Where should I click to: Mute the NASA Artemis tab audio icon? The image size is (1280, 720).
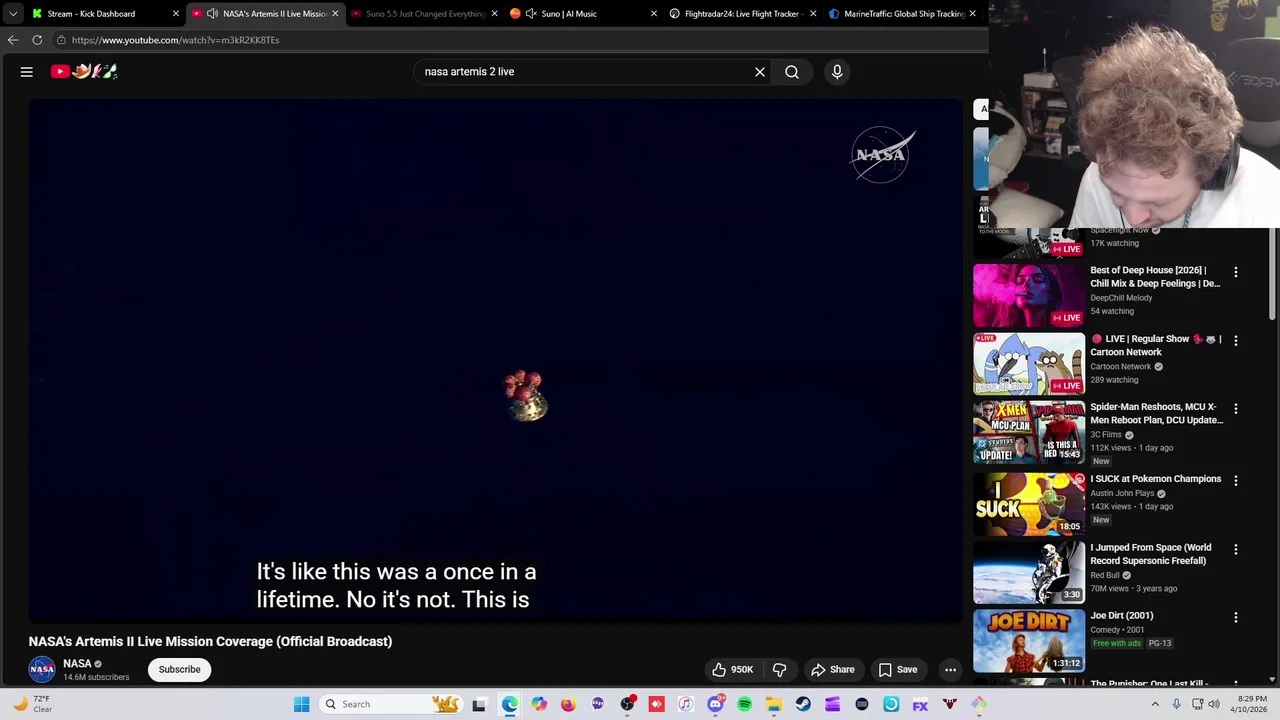(212, 14)
